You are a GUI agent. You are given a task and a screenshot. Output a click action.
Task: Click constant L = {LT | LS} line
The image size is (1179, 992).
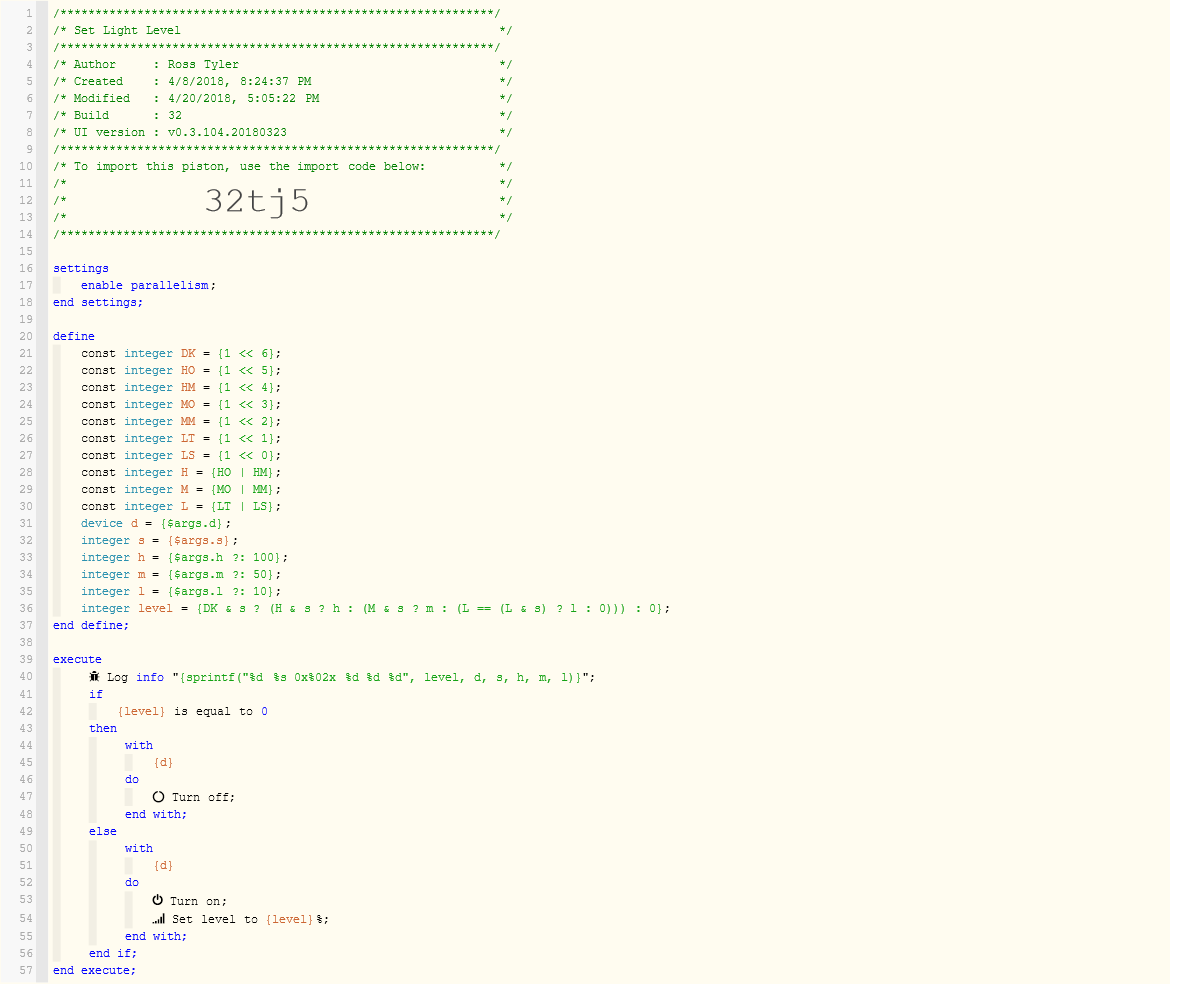181,506
